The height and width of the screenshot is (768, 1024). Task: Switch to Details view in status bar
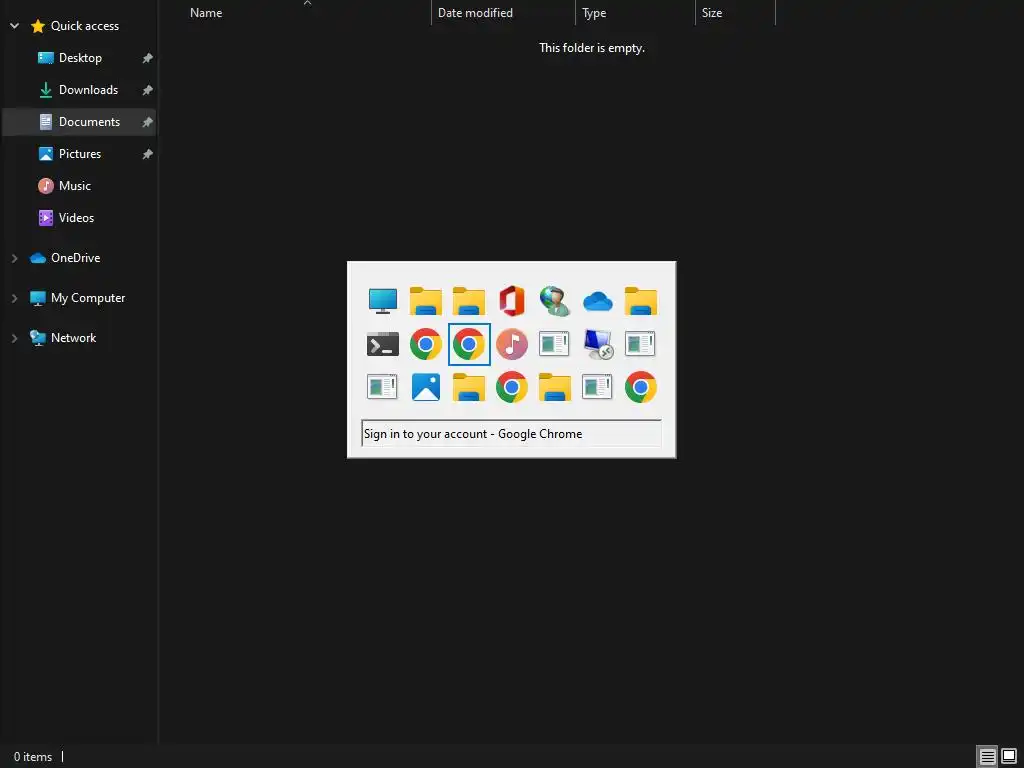(987, 756)
